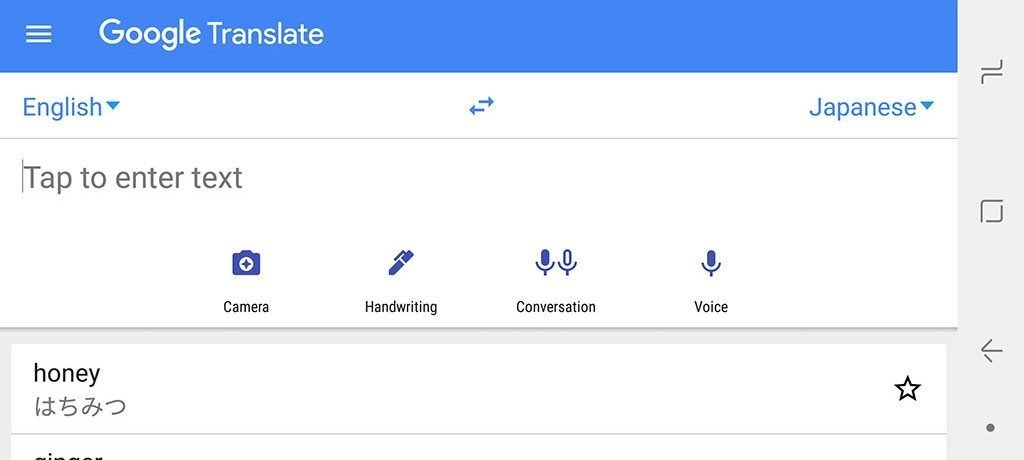
Task: Click the Conversation label
Action: 556,306
